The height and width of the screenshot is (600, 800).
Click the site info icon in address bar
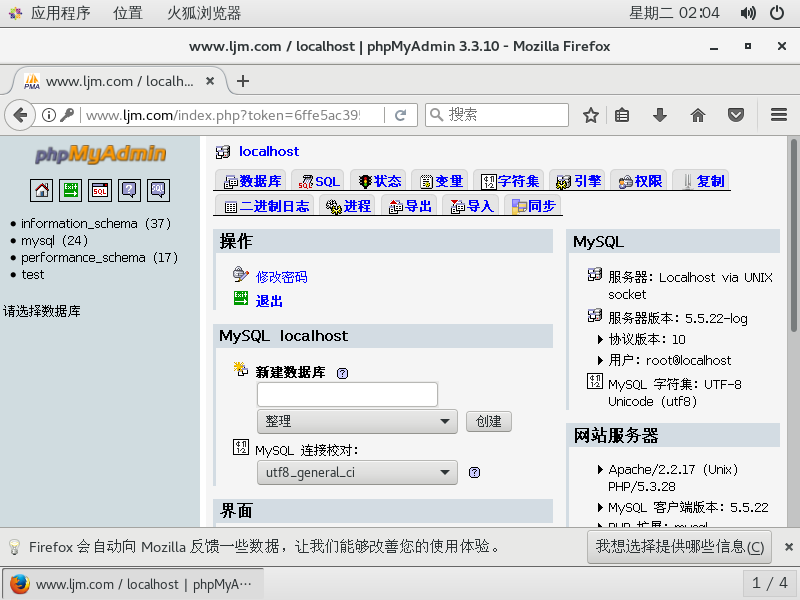(49, 115)
